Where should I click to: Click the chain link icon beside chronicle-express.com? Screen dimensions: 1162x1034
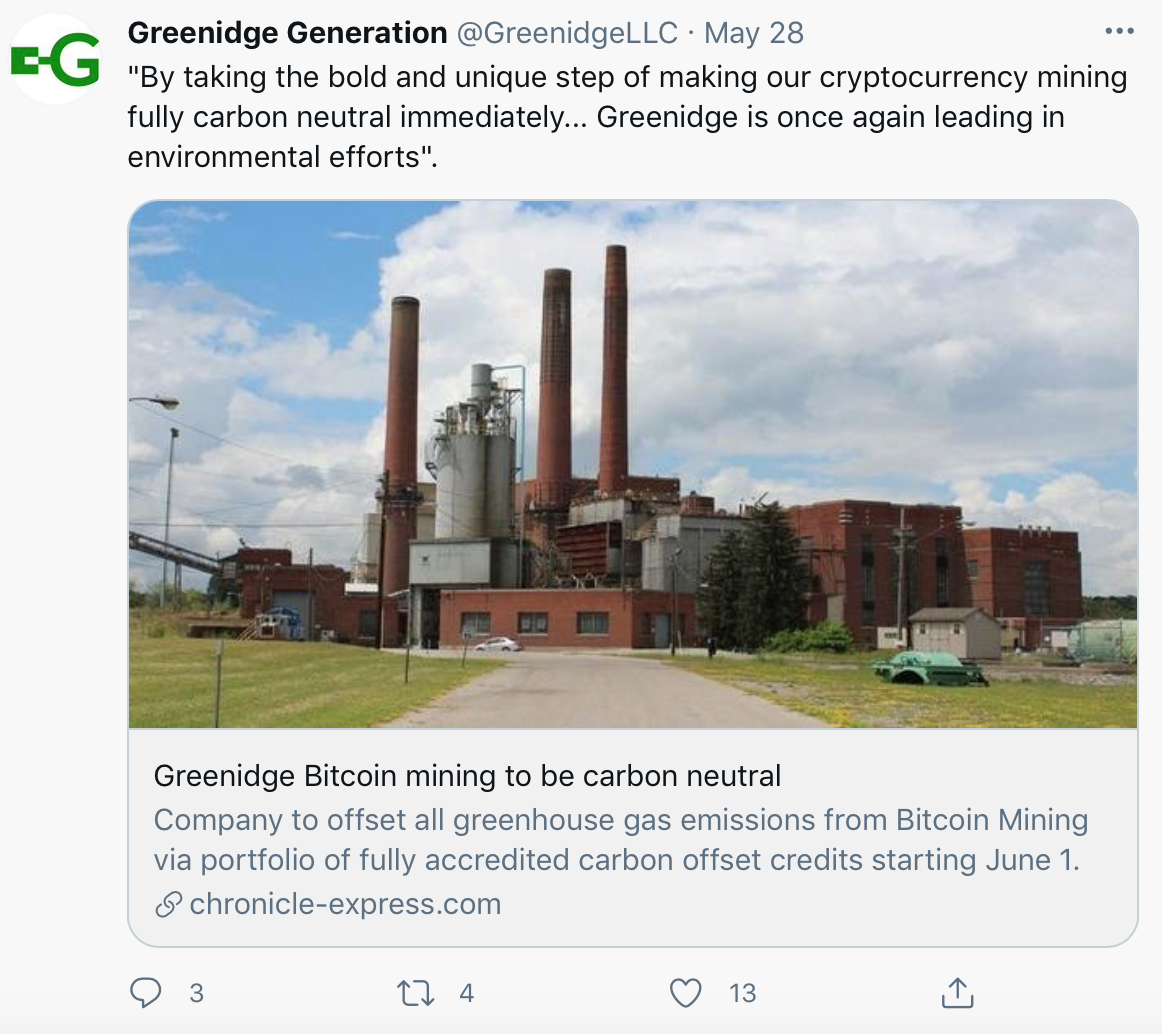[x=168, y=905]
